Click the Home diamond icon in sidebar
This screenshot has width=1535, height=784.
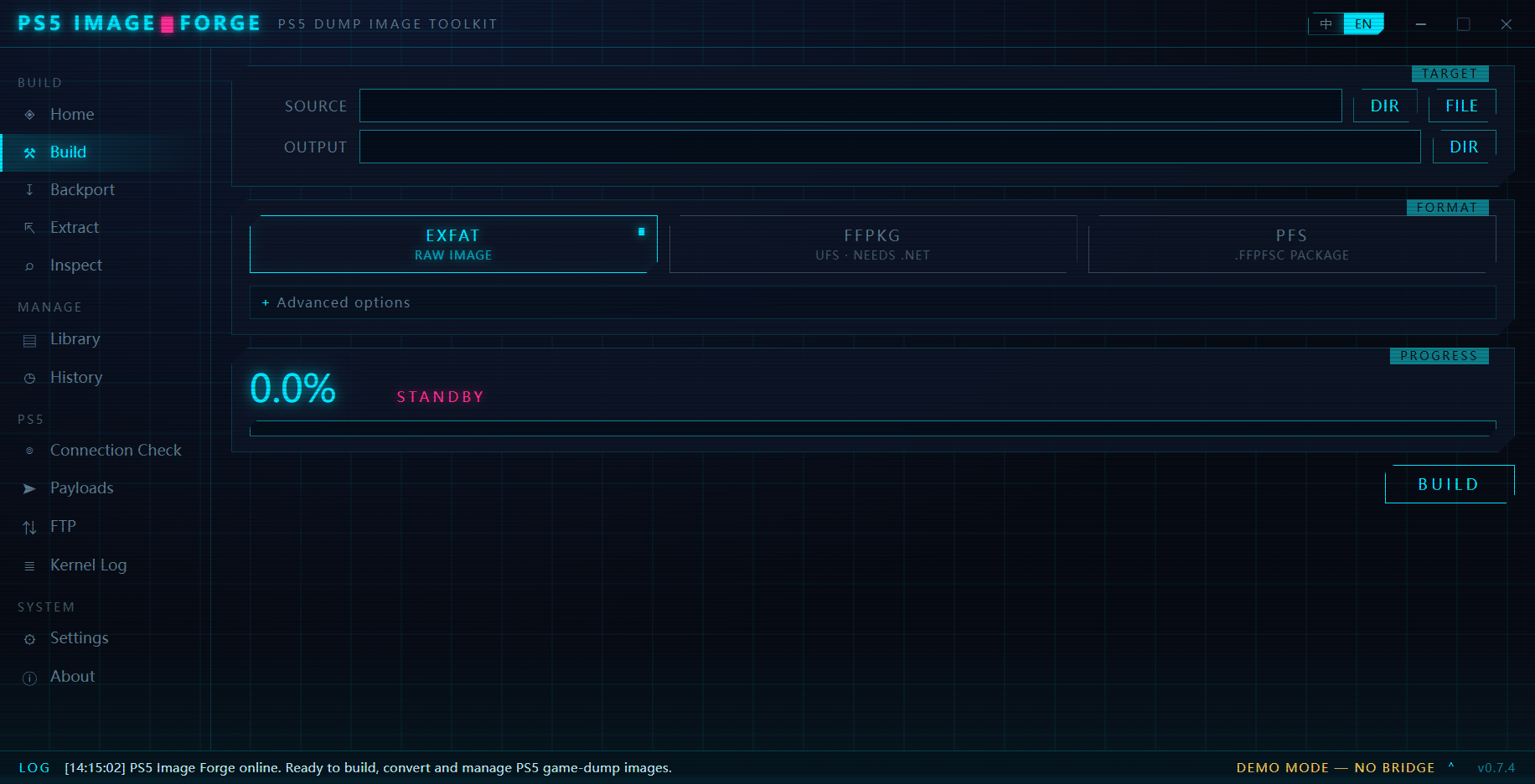coord(29,115)
